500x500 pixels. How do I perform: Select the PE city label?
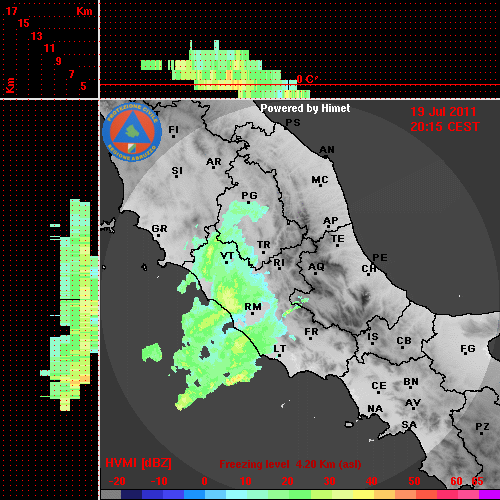380,258
